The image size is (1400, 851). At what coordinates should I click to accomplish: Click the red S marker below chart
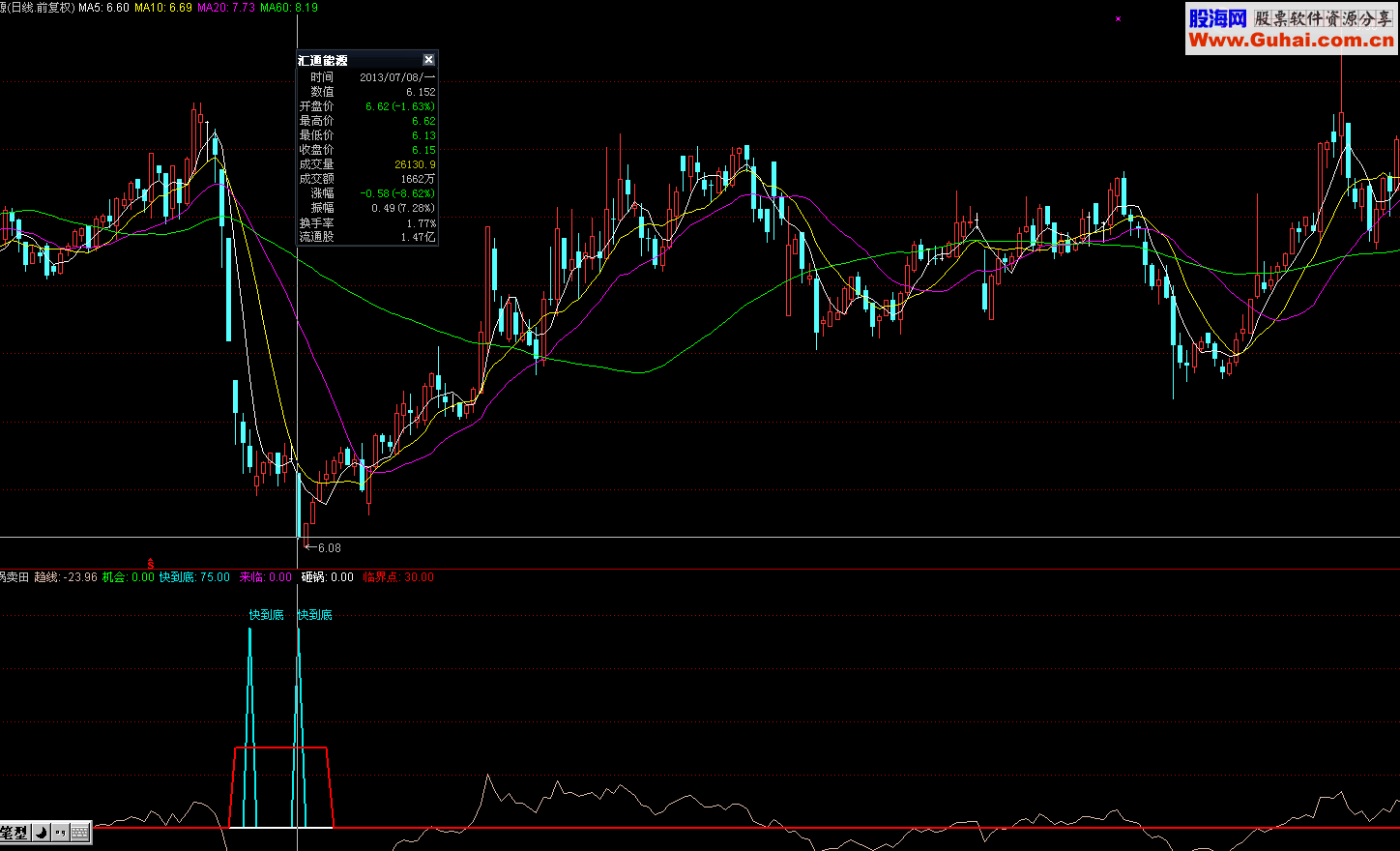coord(151,563)
